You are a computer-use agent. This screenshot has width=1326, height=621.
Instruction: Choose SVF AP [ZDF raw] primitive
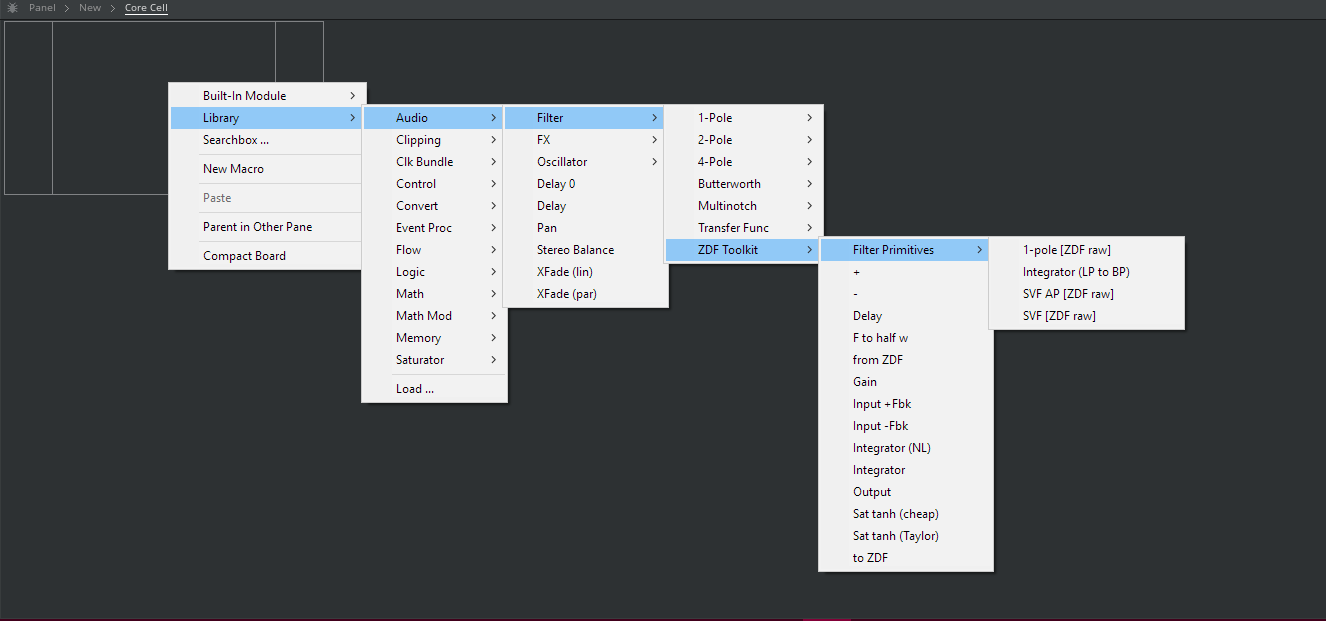[1086, 294]
